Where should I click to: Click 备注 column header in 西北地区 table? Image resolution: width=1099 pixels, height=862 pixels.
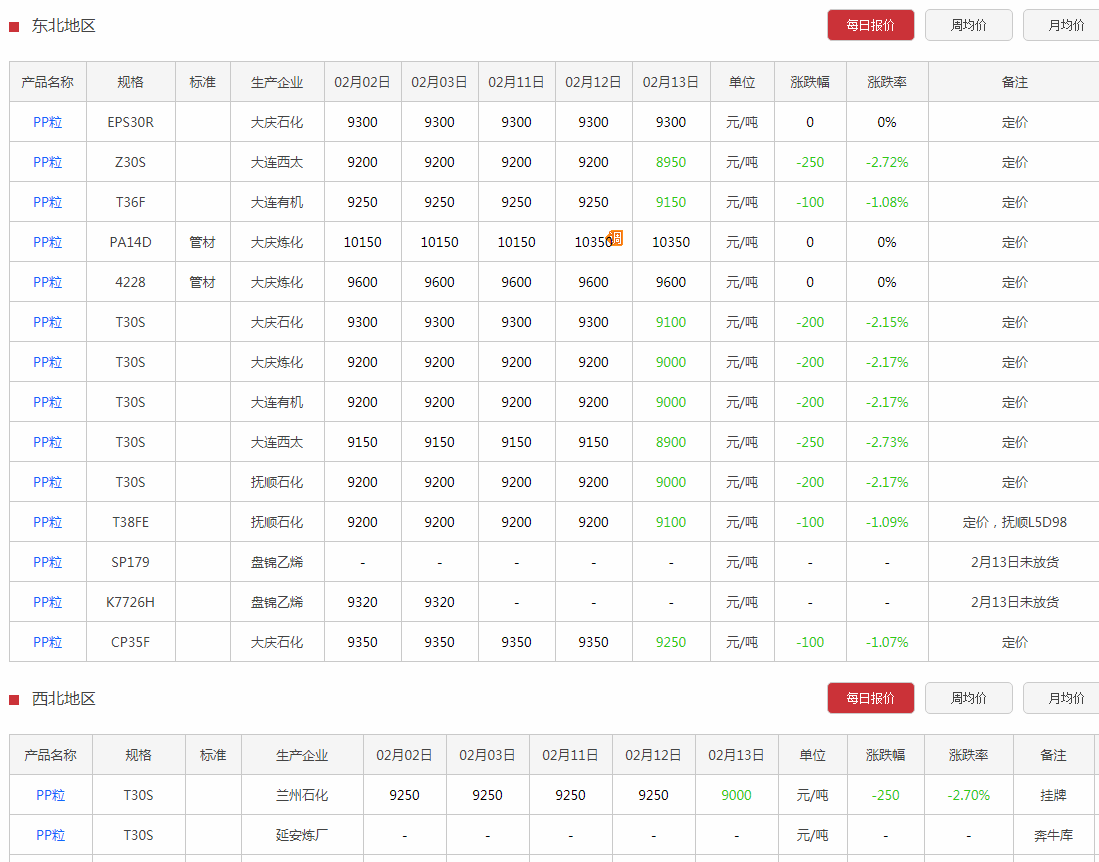point(1053,755)
